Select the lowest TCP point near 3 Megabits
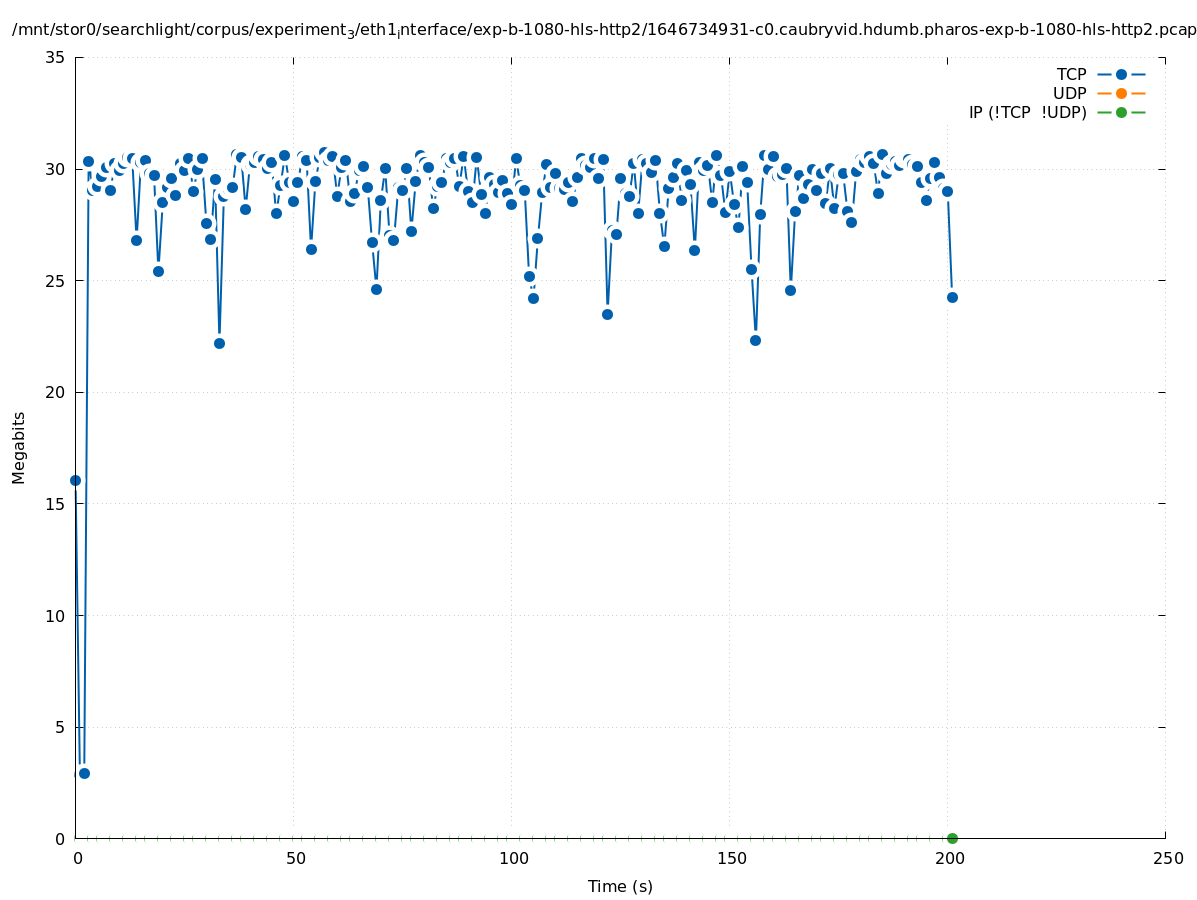The image size is (1197, 900). (x=84, y=773)
